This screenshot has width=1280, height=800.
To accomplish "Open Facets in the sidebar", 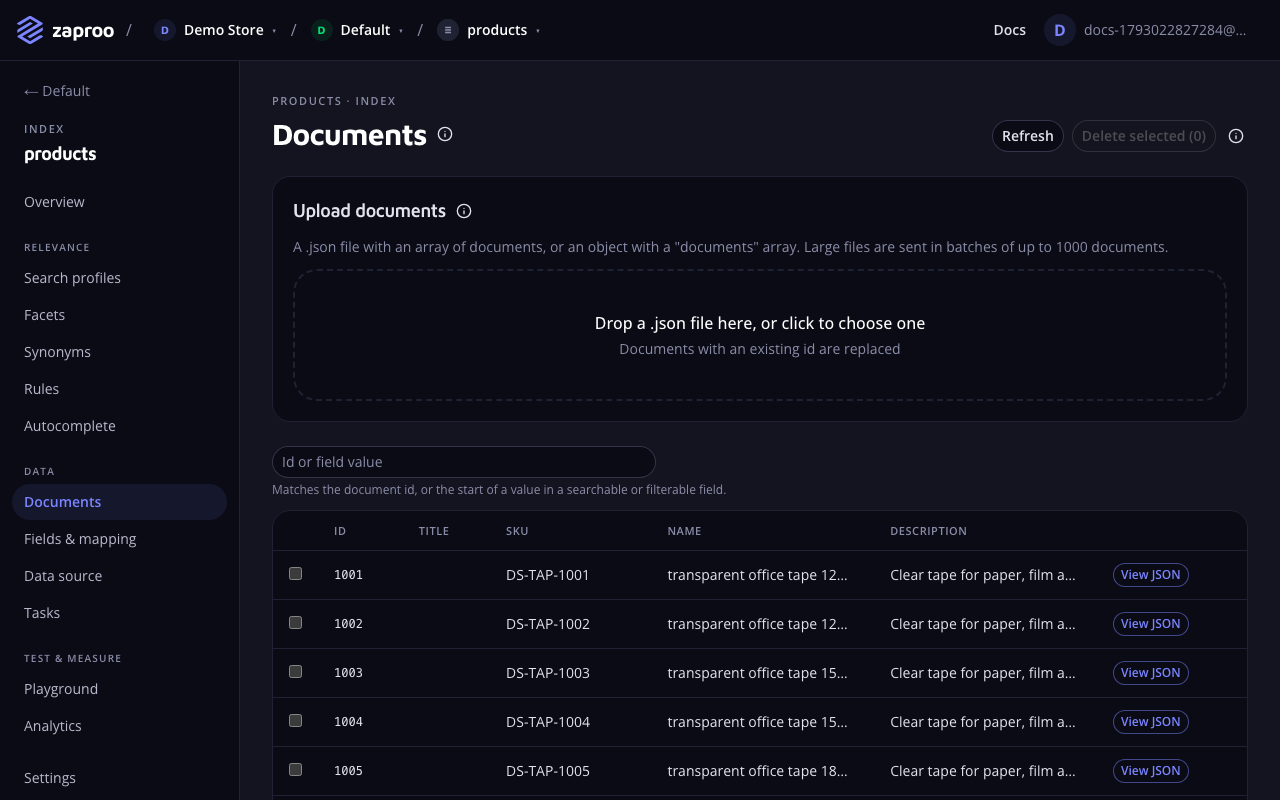I will tap(119, 315).
